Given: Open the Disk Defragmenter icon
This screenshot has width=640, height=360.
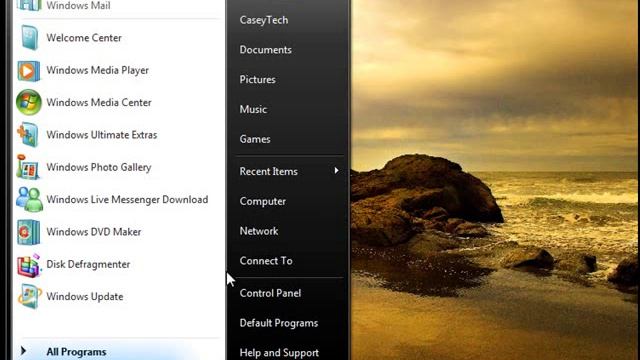Looking at the screenshot, I should click(x=29, y=265).
